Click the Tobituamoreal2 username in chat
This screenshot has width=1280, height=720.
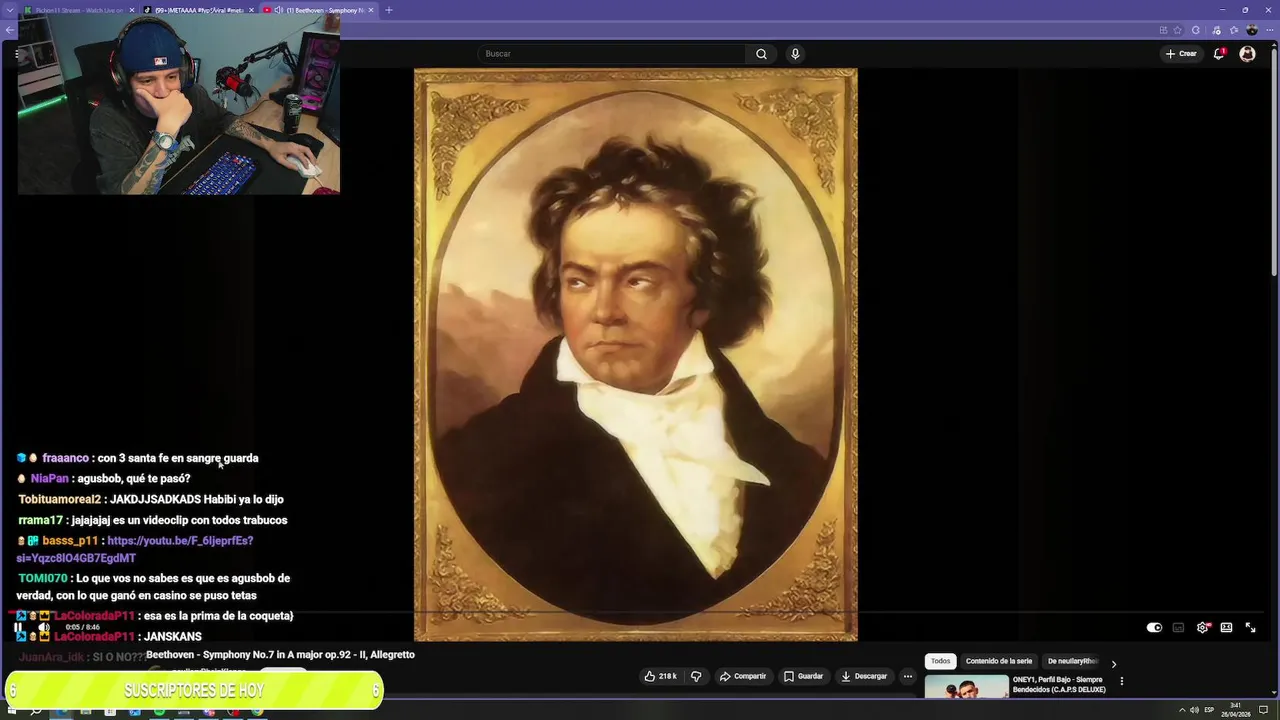[60, 499]
